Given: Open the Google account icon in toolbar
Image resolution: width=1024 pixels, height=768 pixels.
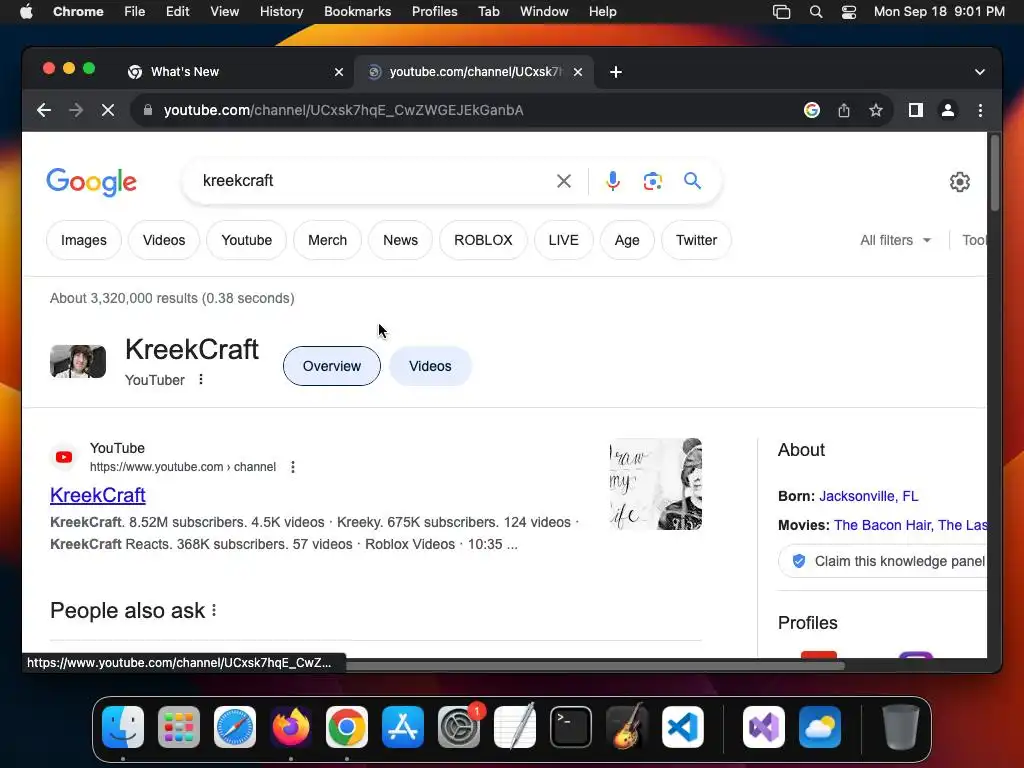Looking at the screenshot, I should pyautogui.click(x=812, y=110).
